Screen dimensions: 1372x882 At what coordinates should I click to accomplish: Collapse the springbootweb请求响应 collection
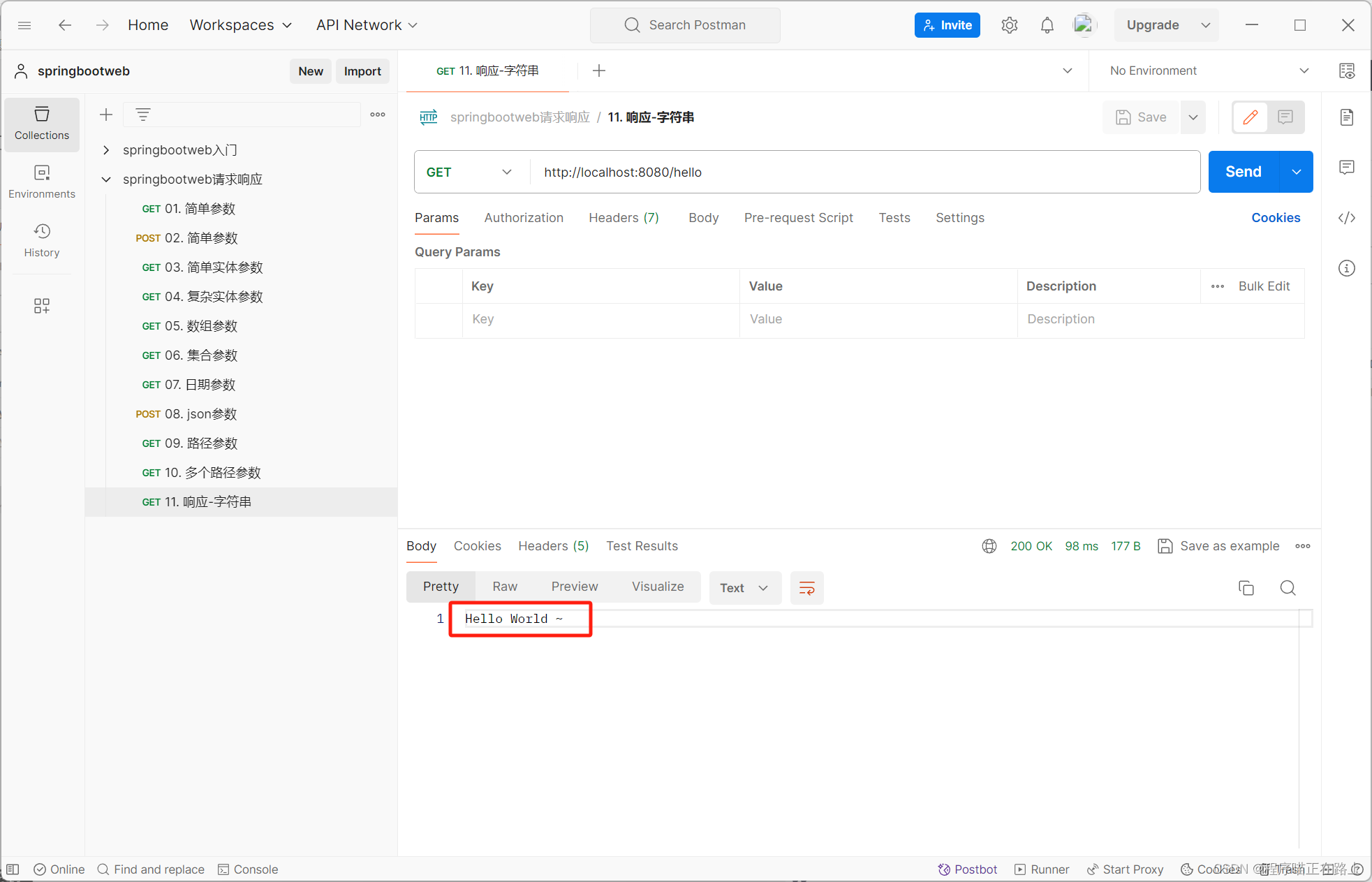click(106, 179)
